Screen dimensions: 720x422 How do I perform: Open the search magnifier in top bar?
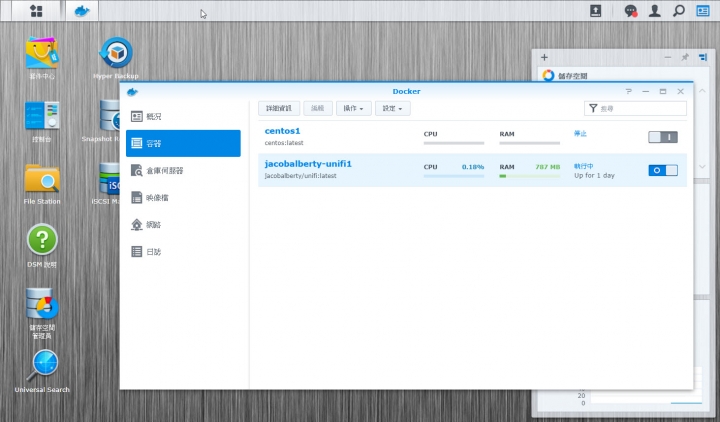click(679, 11)
